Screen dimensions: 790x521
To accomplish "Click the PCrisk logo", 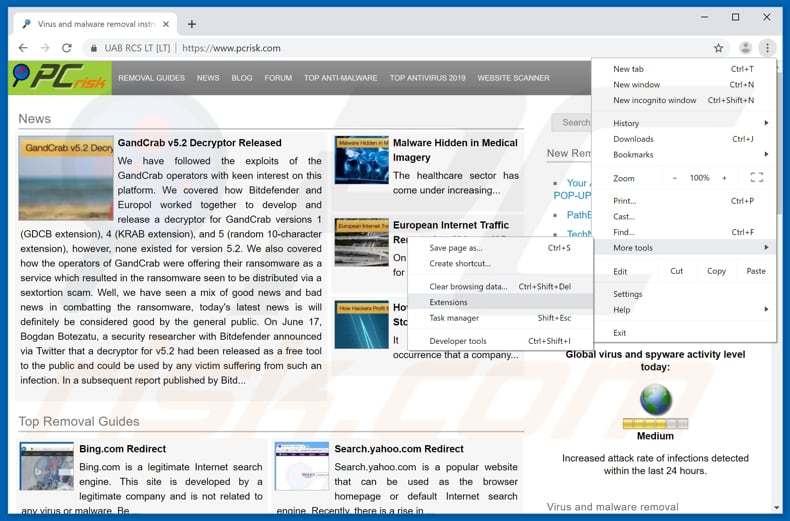I will [59, 78].
